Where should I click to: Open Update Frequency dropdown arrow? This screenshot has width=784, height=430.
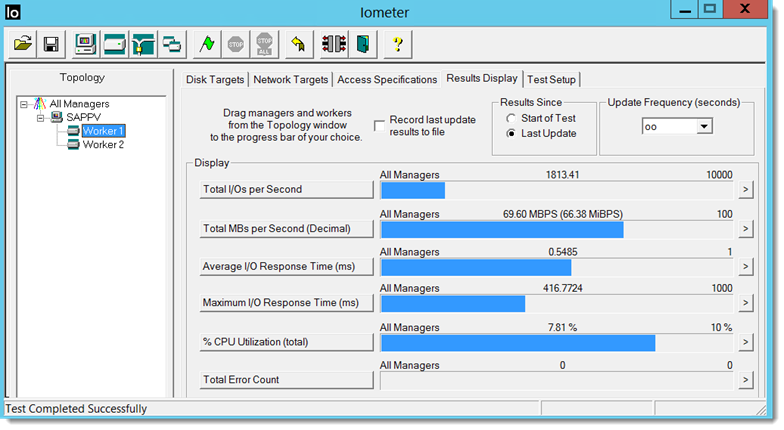coord(704,126)
